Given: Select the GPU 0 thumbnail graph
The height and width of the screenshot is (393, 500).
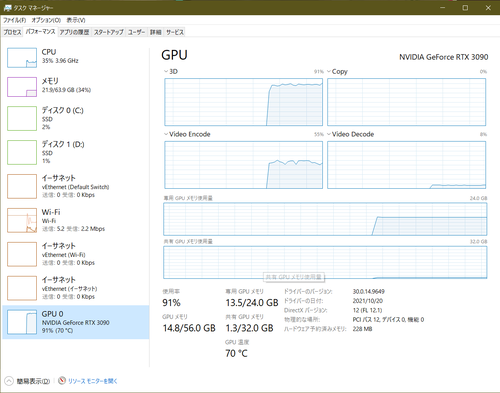Looking at the screenshot, I should pyautogui.click(x=22, y=322).
